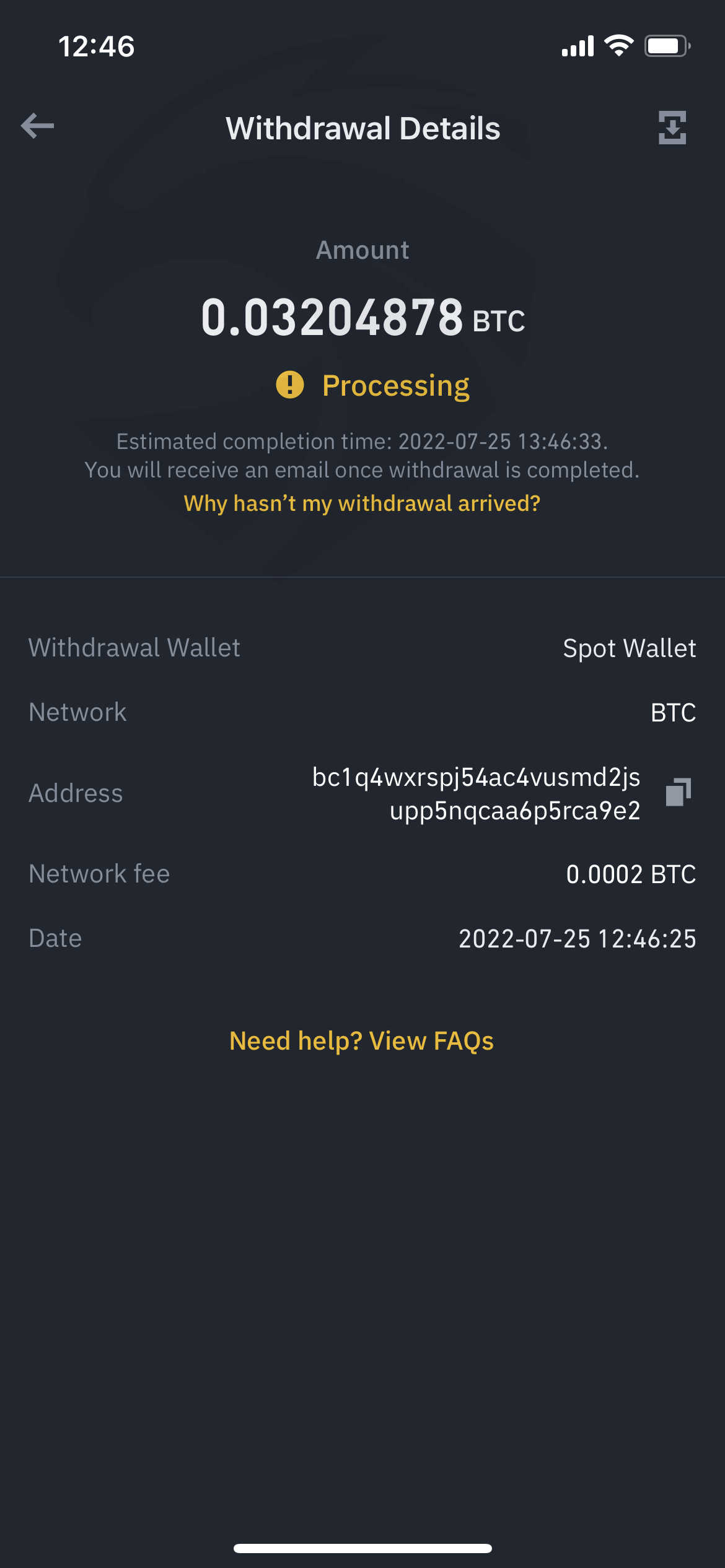The image size is (725, 1568).
Task: Copy the withdrawal address with copy icon
Action: tap(678, 792)
